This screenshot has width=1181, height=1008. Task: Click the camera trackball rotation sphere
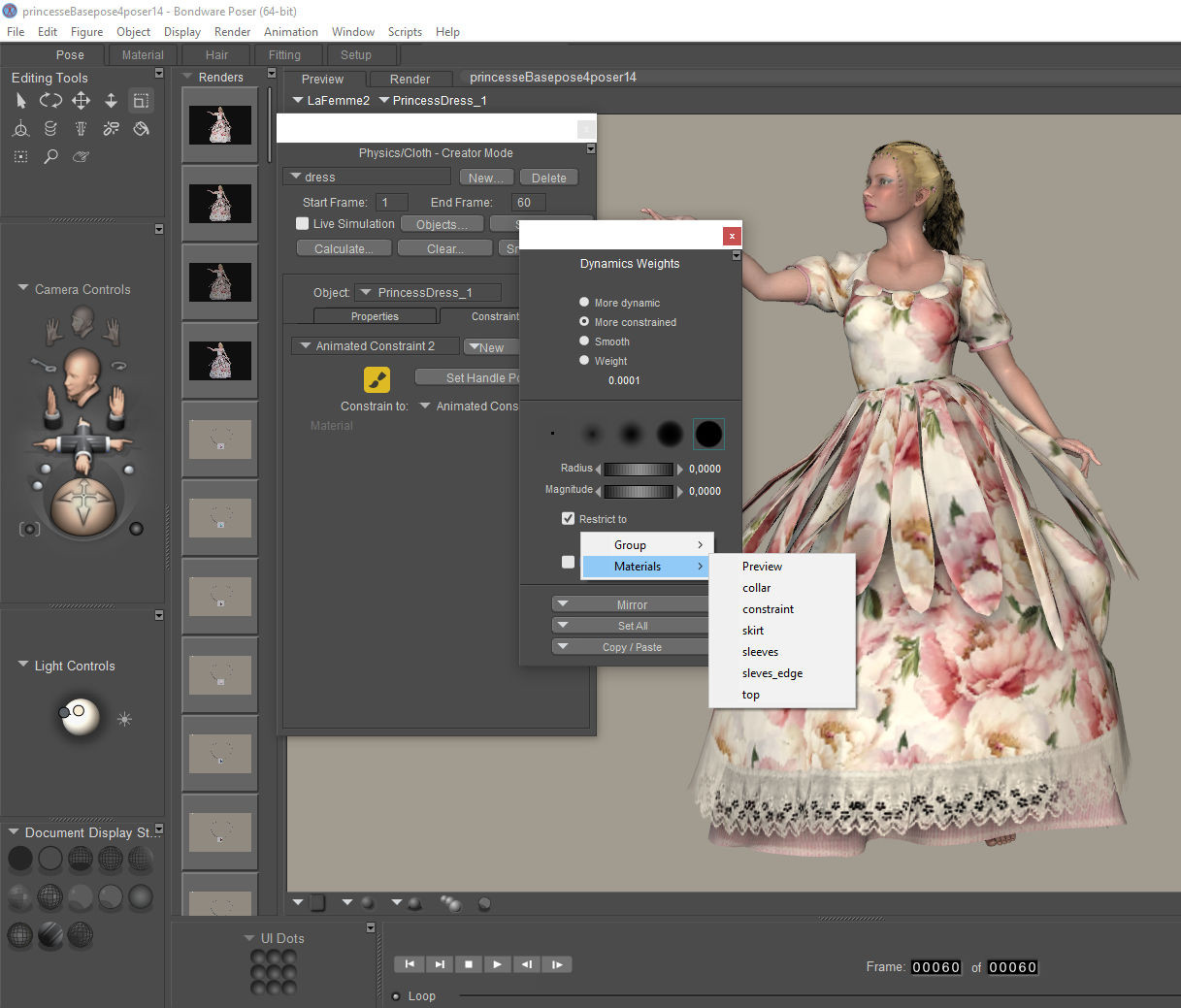point(82,504)
